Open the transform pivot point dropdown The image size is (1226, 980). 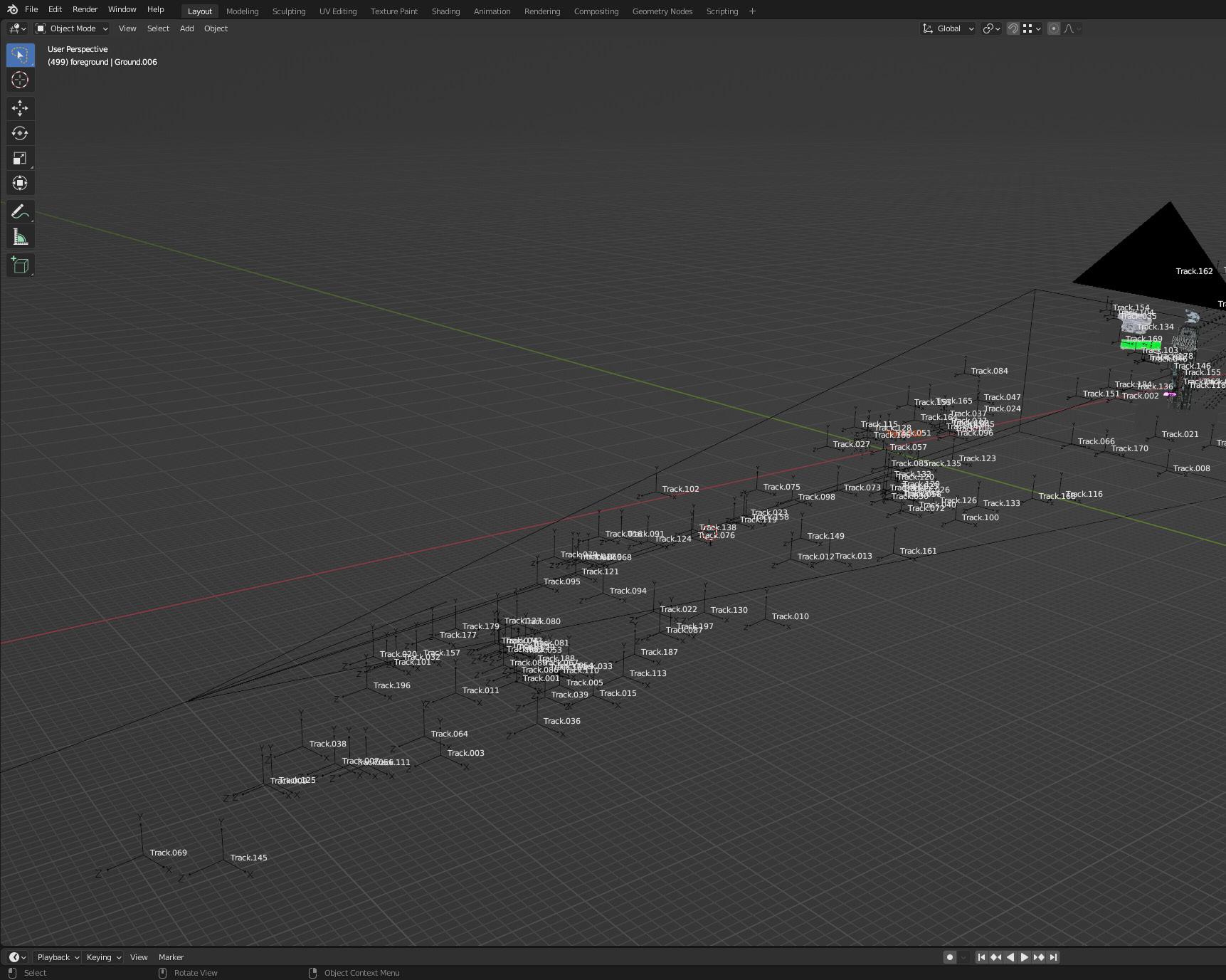tap(992, 28)
